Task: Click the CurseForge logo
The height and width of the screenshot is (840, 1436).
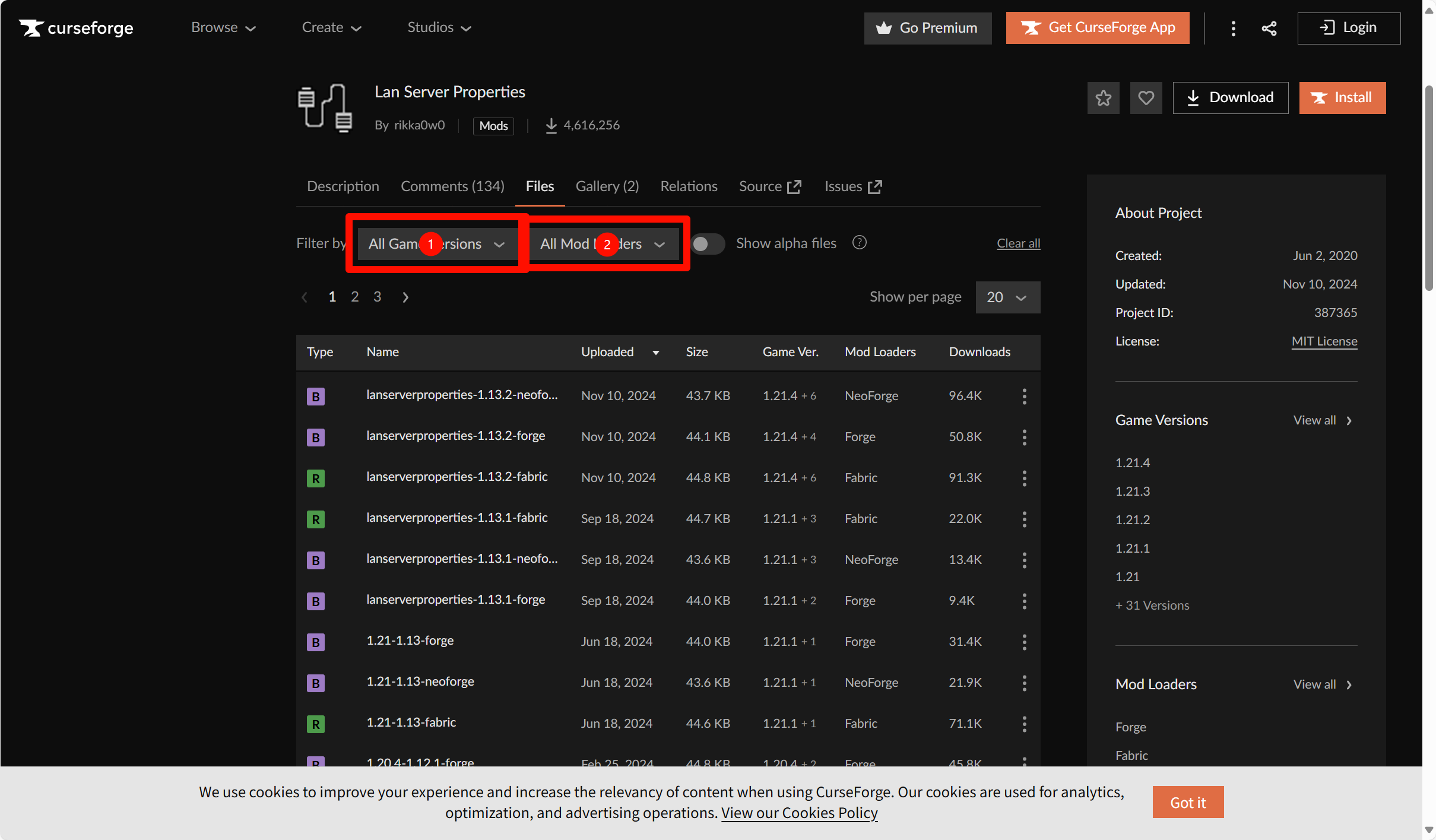Action: 76,28
